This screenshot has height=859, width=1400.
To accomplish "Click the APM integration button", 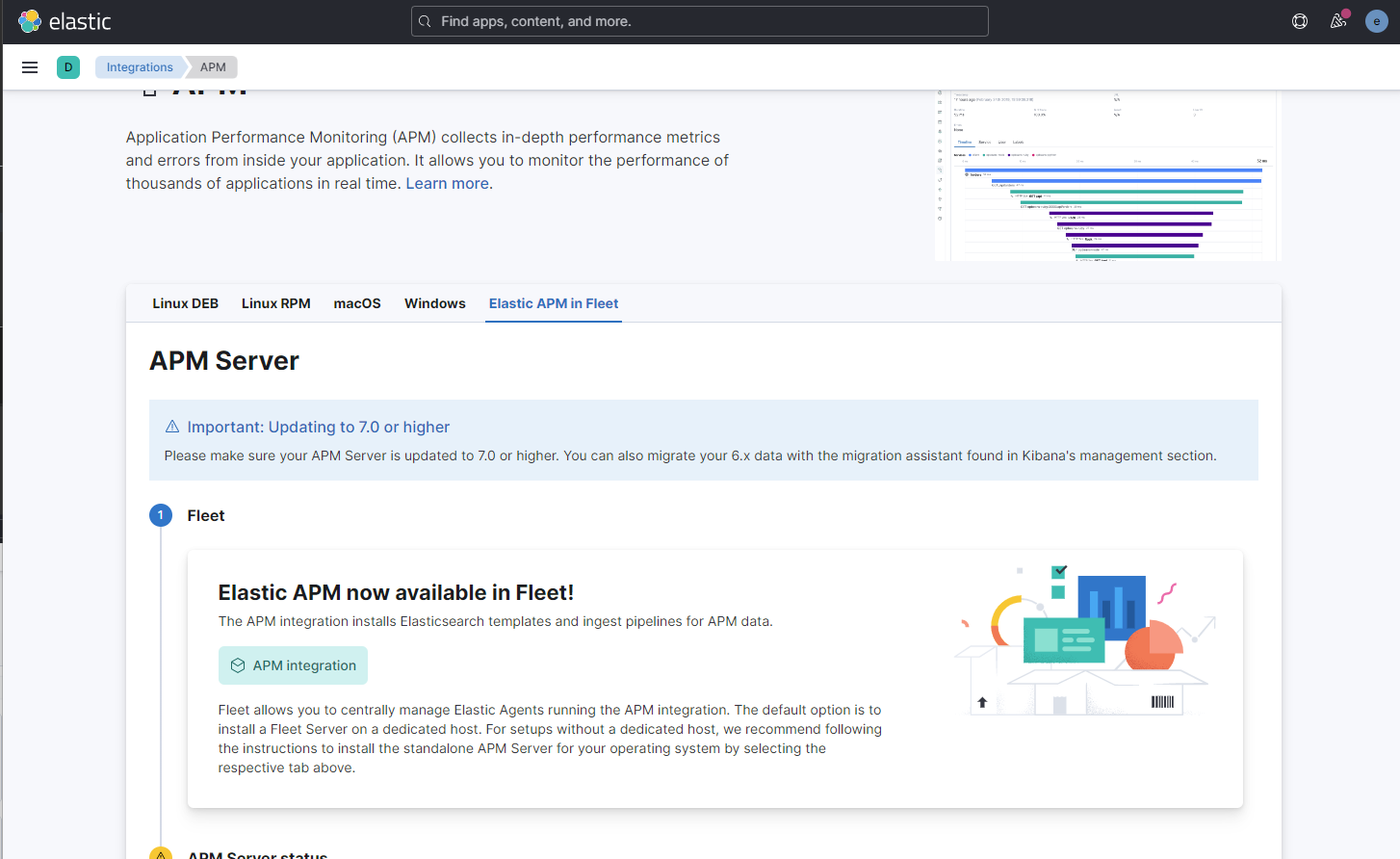I will coord(293,665).
